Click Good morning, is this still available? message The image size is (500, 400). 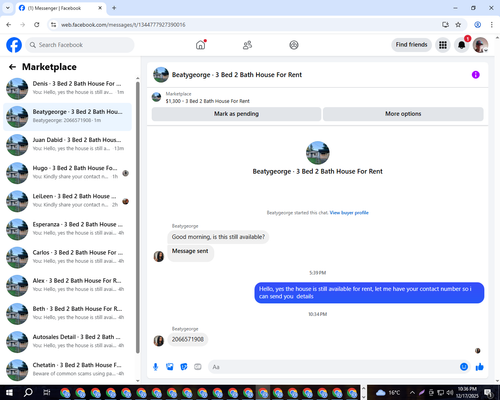pyautogui.click(x=218, y=237)
